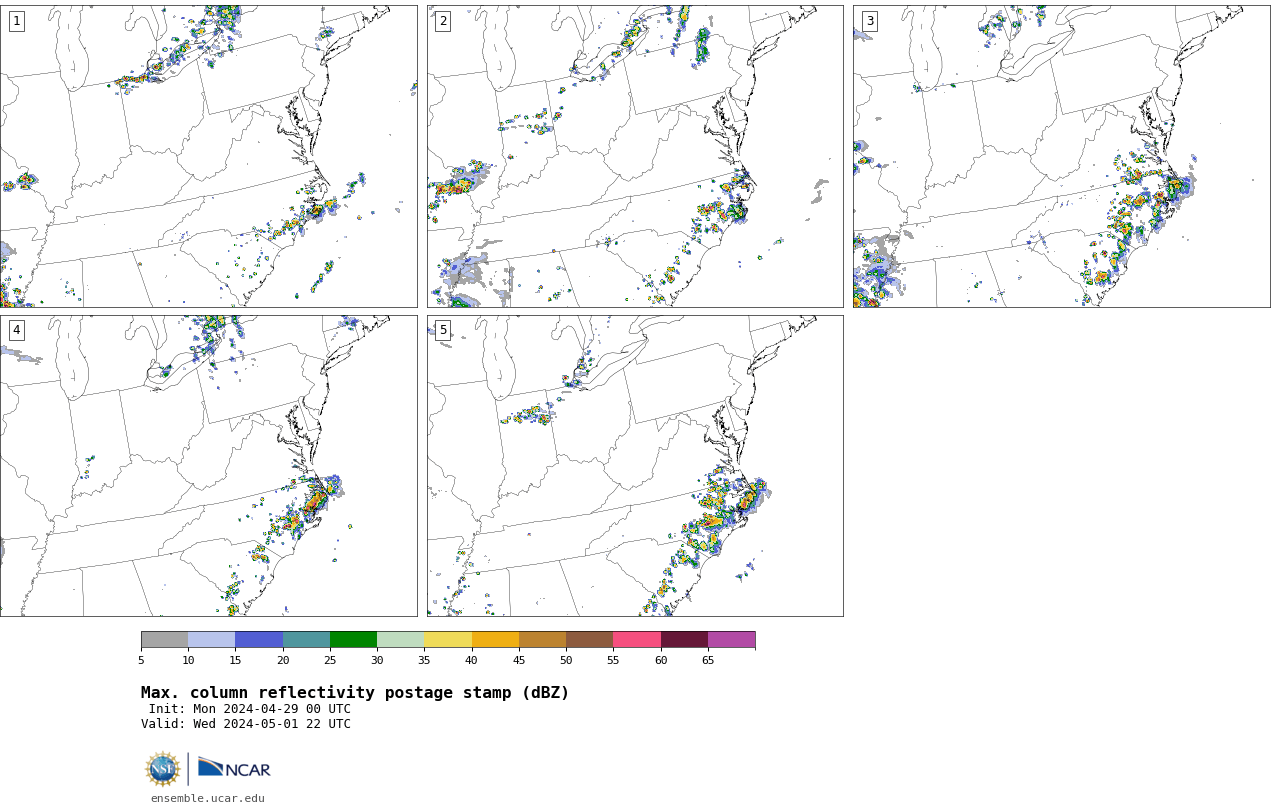Image resolution: width=1280 pixels, height=809 pixels.
Task: Open ensemble member 1 reflectivity map
Action: point(208,156)
